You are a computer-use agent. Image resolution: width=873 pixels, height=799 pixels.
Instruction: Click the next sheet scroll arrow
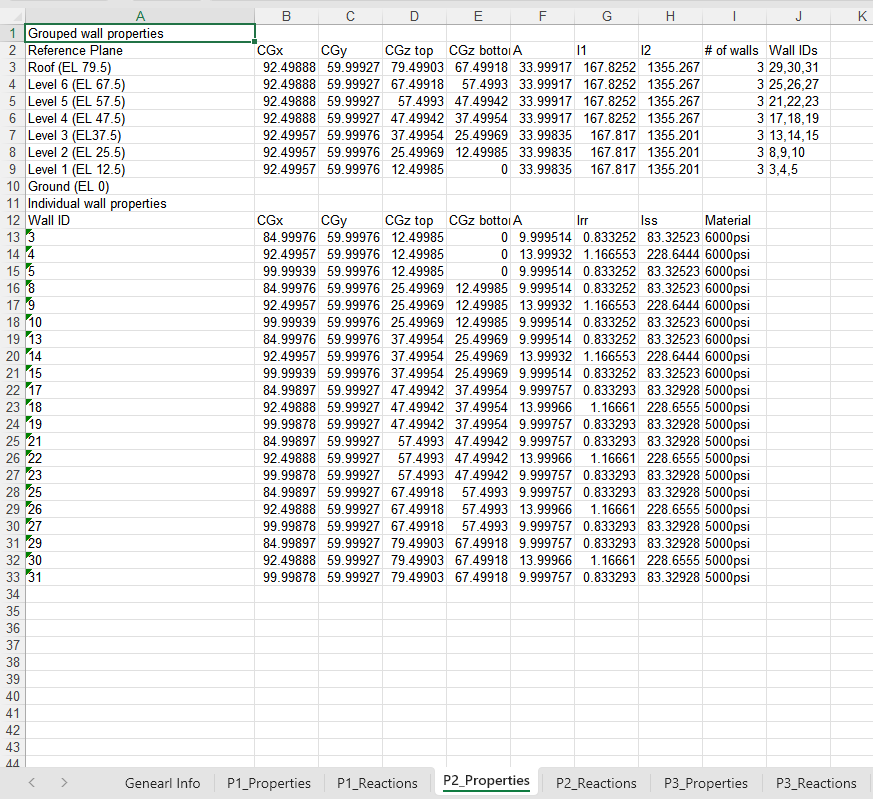63,782
